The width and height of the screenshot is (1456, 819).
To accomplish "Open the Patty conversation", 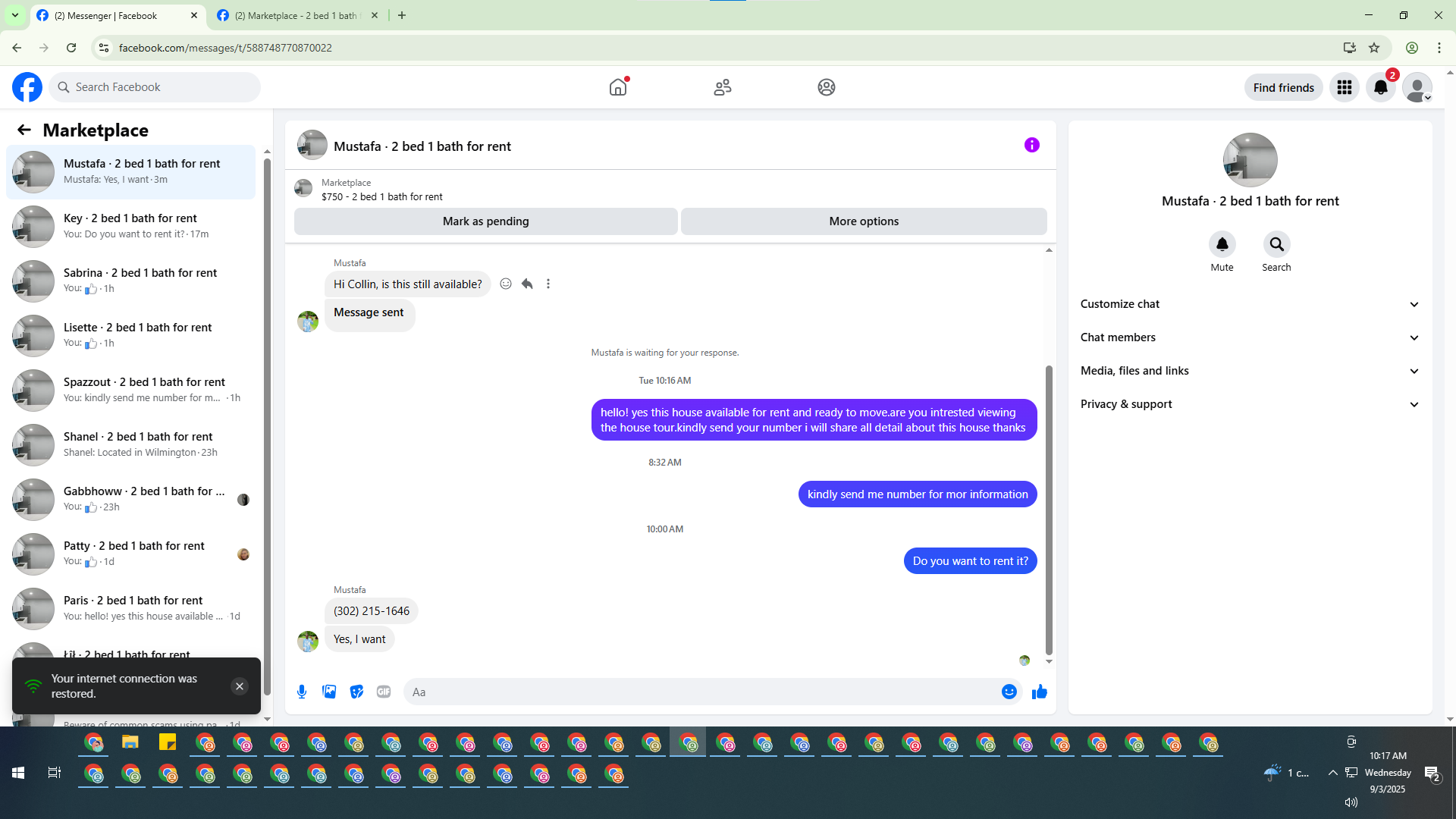I will point(130,554).
